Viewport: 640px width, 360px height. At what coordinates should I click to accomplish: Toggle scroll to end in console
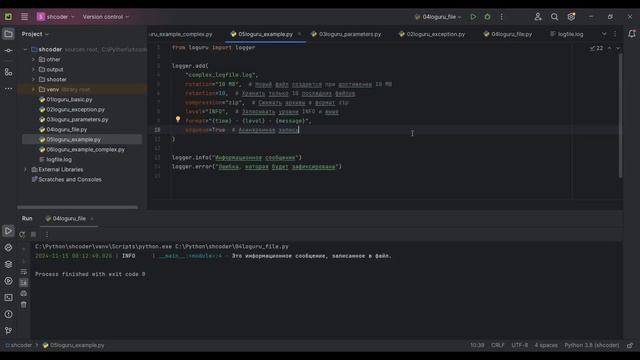coord(24,282)
